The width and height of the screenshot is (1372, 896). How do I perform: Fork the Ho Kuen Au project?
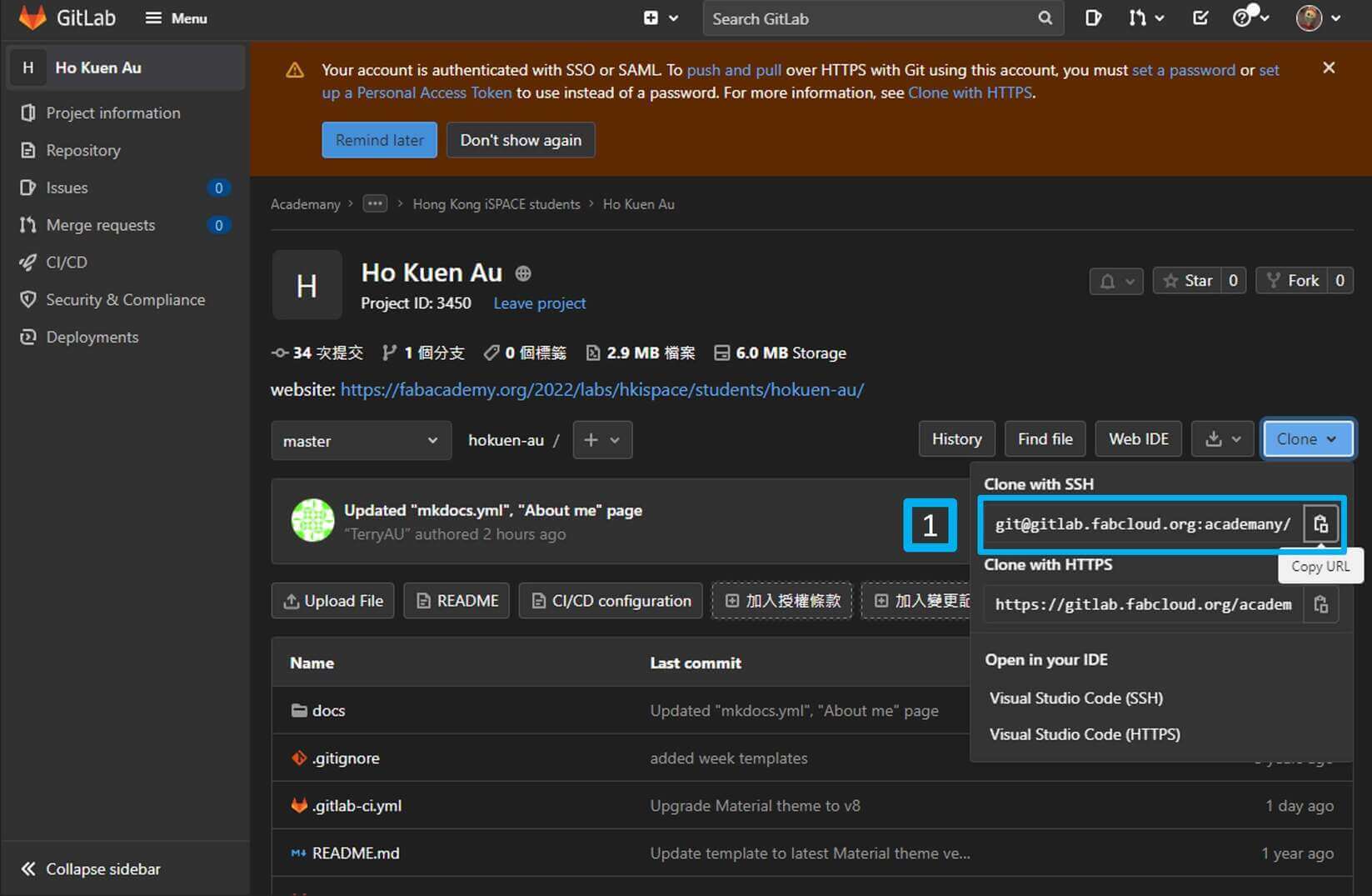pos(1293,281)
